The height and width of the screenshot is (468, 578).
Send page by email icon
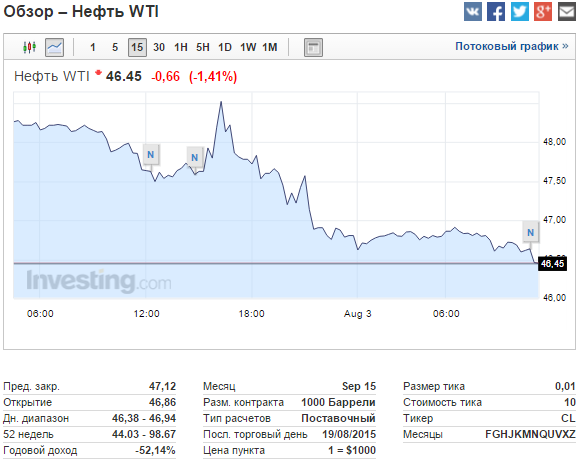(567, 11)
